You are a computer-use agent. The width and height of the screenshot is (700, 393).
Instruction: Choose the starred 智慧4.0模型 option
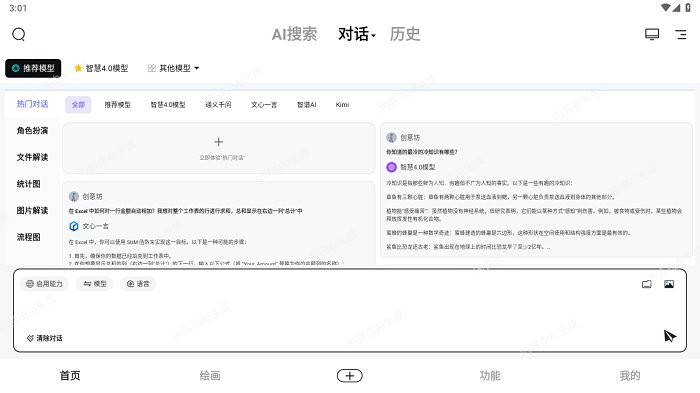[x=101, y=68]
